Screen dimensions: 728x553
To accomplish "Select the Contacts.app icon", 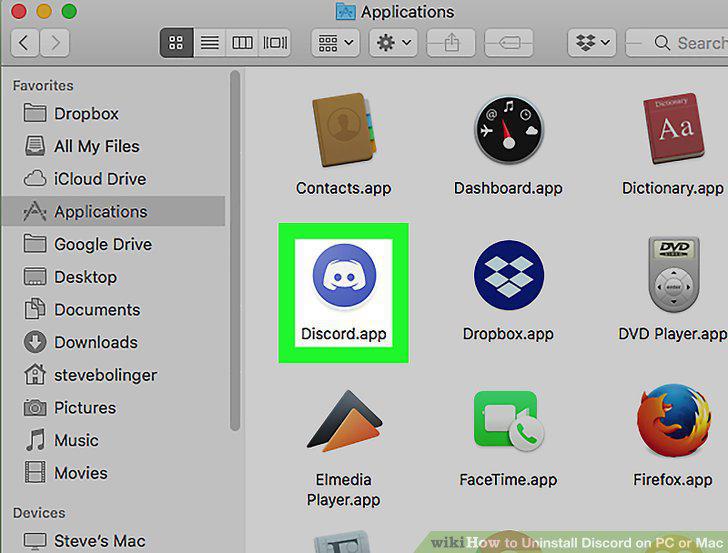I will pos(344,130).
